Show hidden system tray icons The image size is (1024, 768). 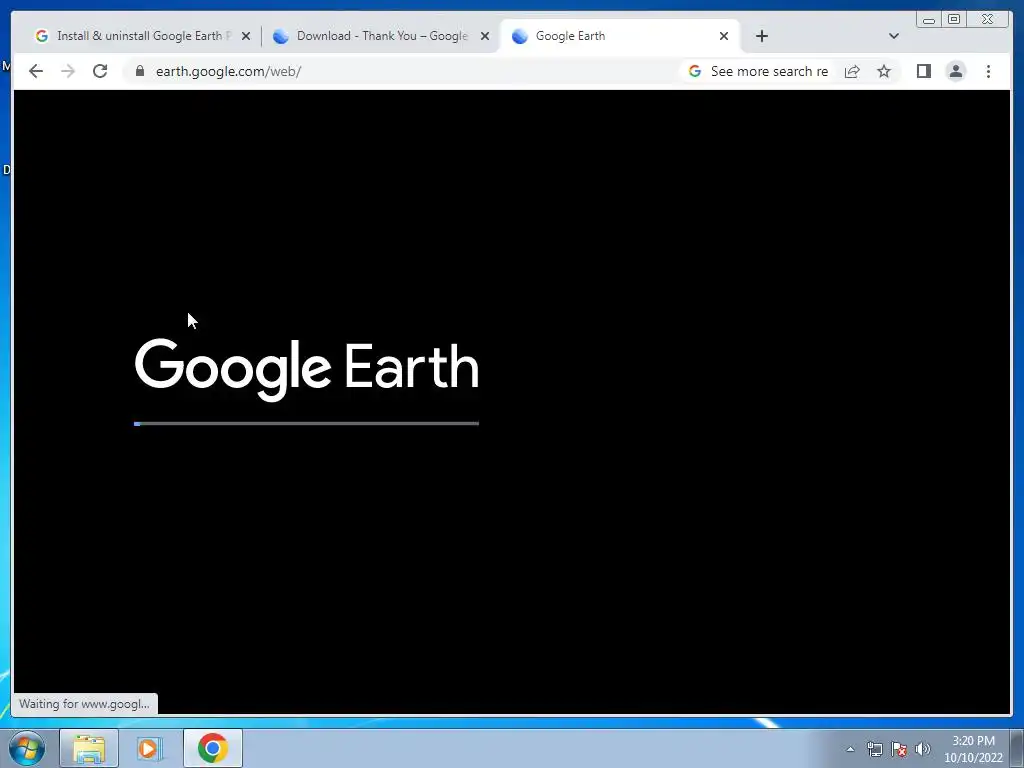850,749
